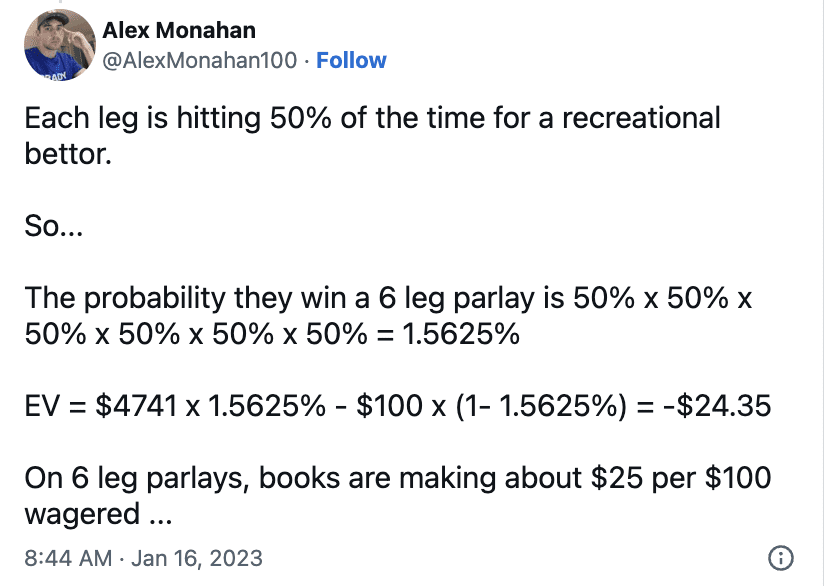Visit the @AlexMonahan100 handle link

click(x=200, y=60)
